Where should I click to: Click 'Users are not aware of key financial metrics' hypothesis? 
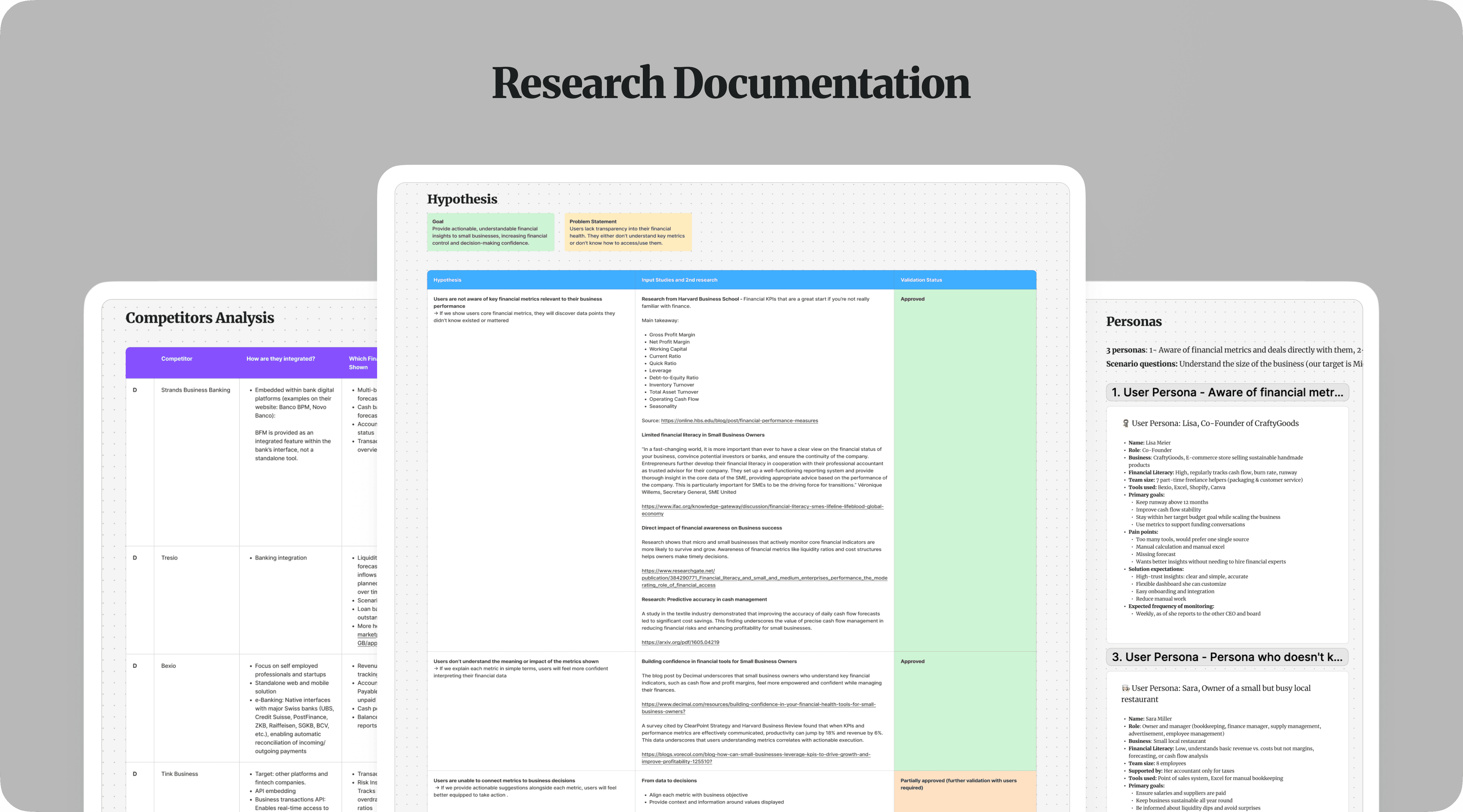pyautogui.click(x=517, y=303)
